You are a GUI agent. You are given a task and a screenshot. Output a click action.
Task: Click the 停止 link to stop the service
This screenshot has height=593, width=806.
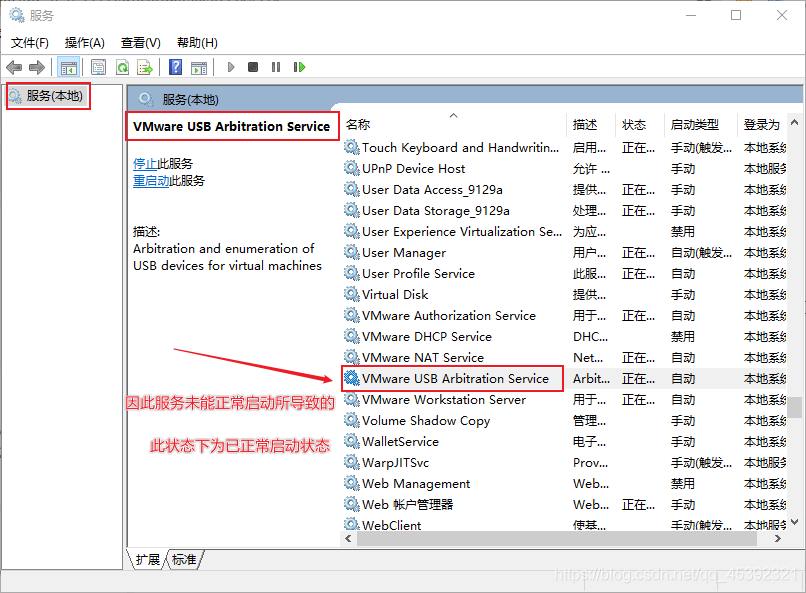[145, 164]
